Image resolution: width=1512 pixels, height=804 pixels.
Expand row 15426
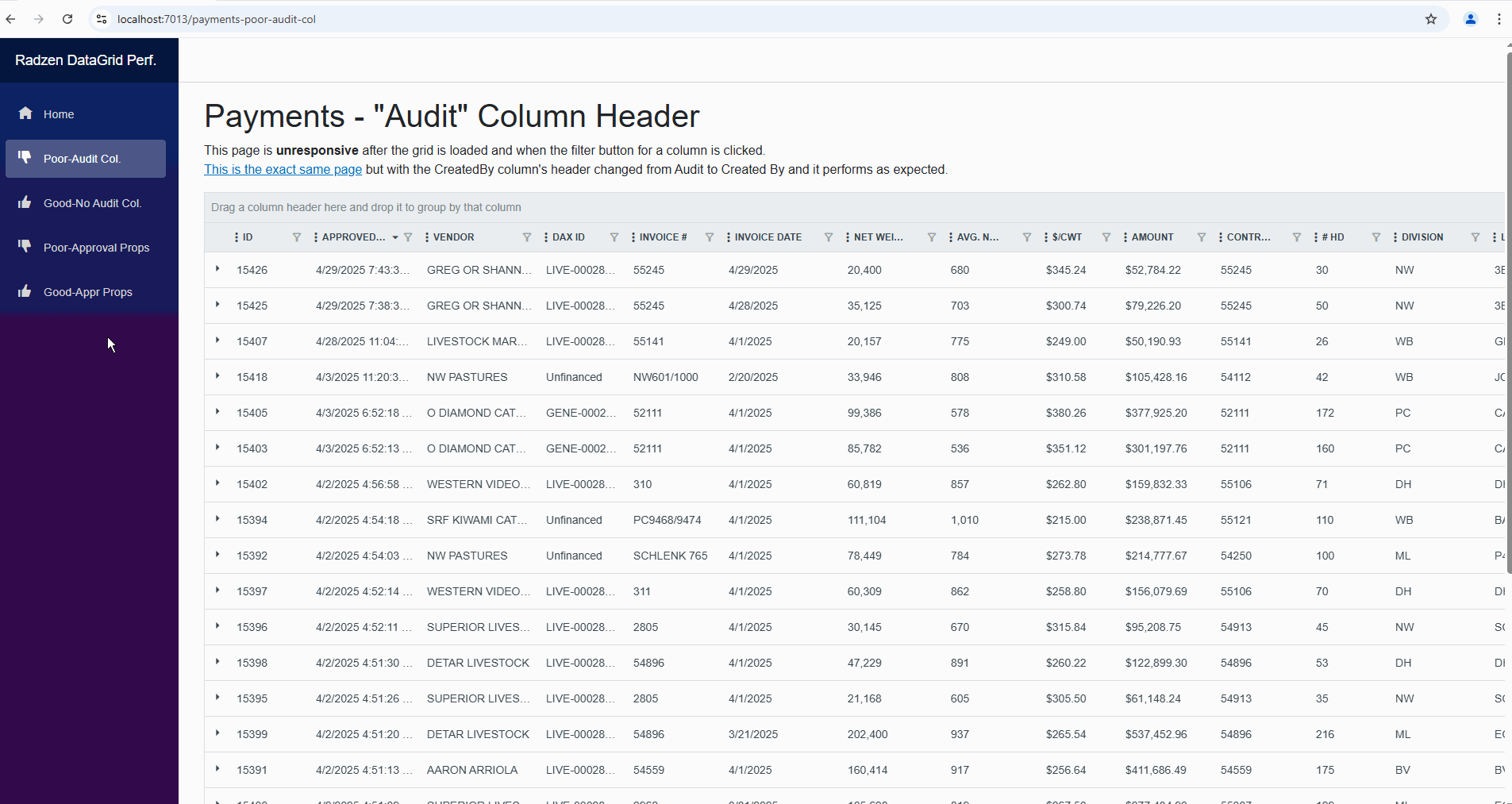coord(217,269)
